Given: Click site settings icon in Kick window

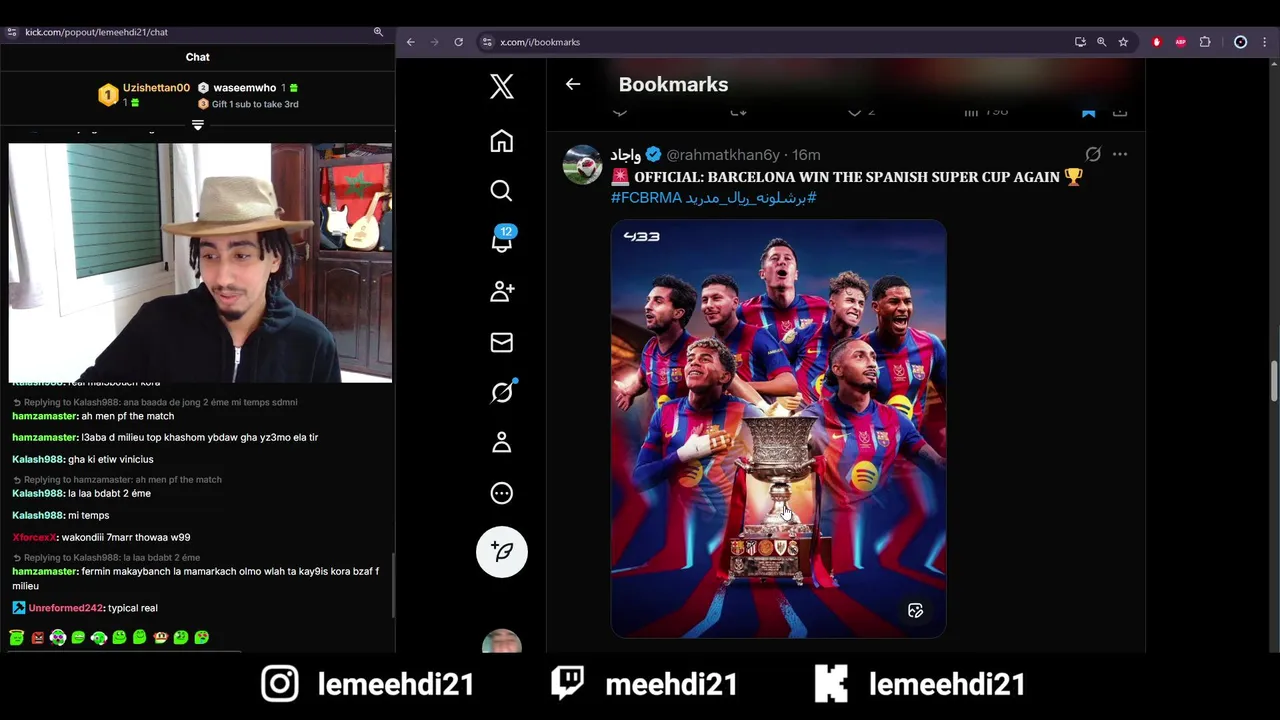Looking at the screenshot, I should pyautogui.click(x=11, y=32).
